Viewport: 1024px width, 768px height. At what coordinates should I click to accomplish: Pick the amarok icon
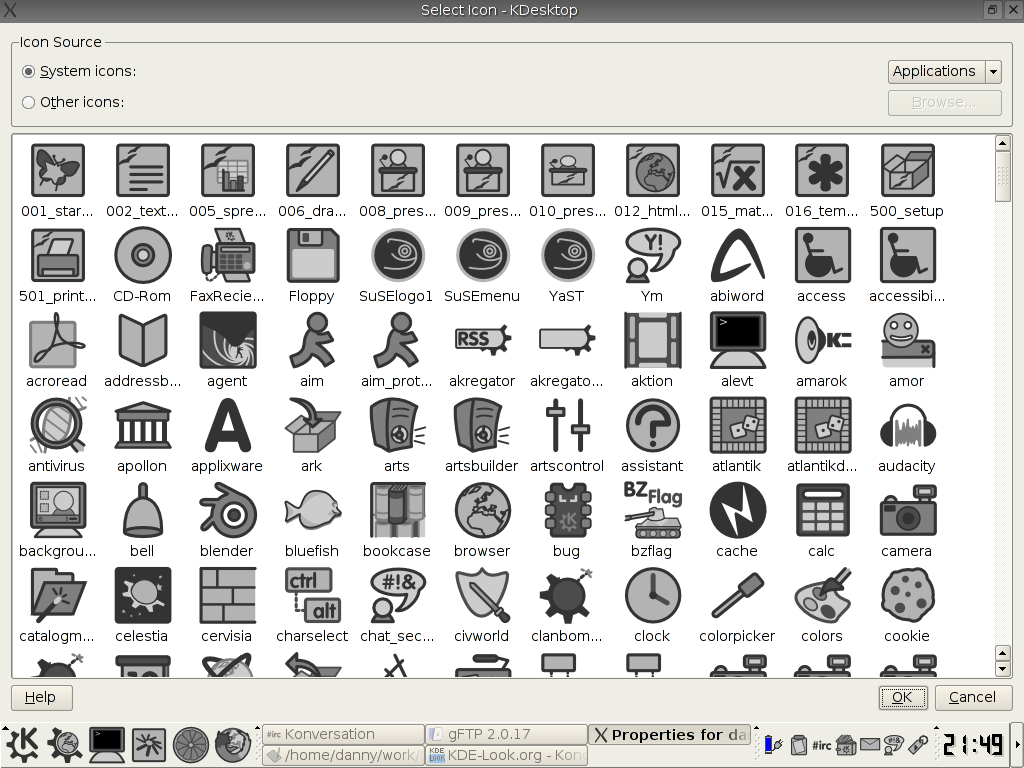coord(822,341)
